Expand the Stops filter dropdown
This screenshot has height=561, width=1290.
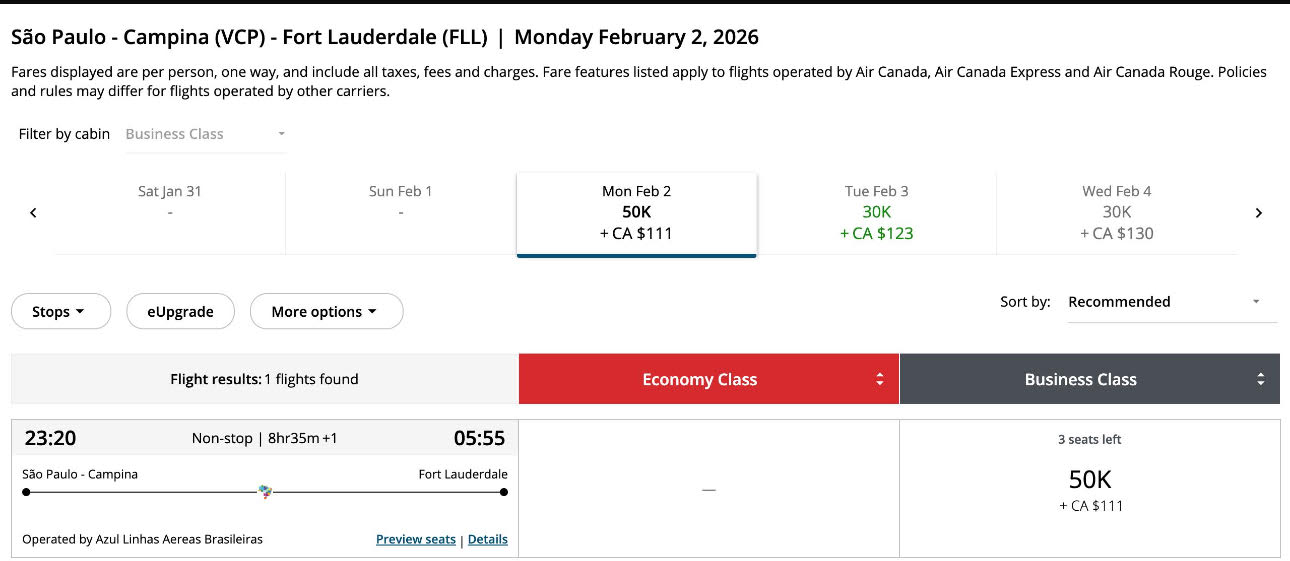(60, 311)
